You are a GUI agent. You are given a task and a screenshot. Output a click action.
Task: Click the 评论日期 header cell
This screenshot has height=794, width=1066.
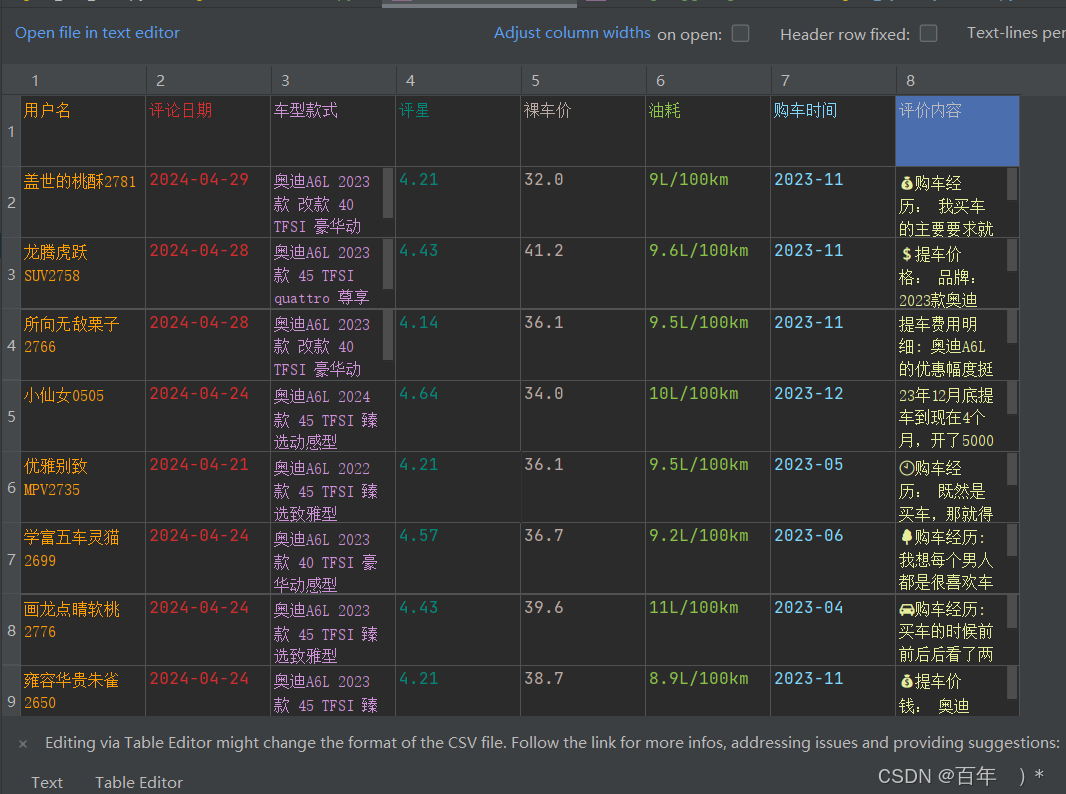[208, 131]
